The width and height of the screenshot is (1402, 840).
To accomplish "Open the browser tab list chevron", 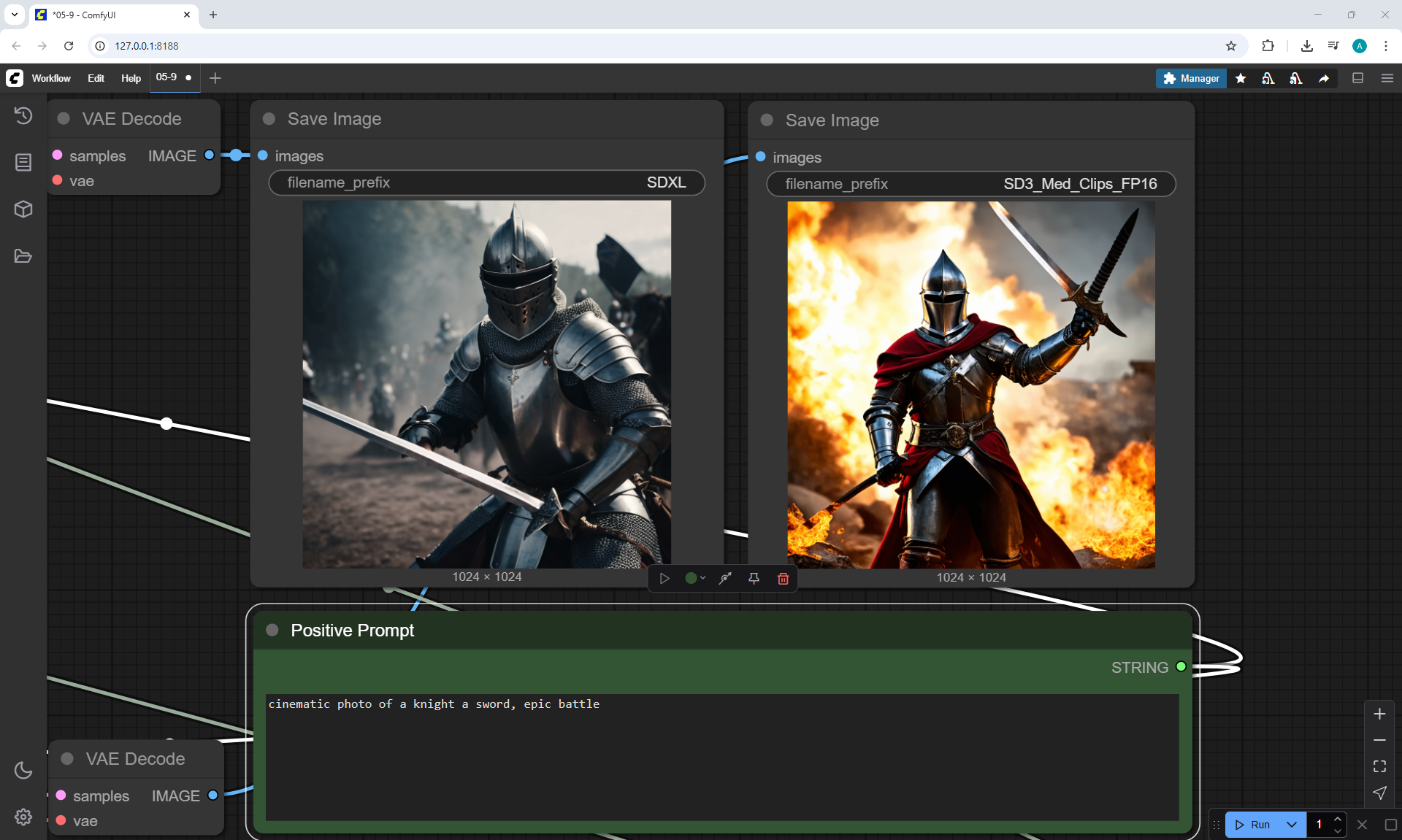I will tap(15, 15).
